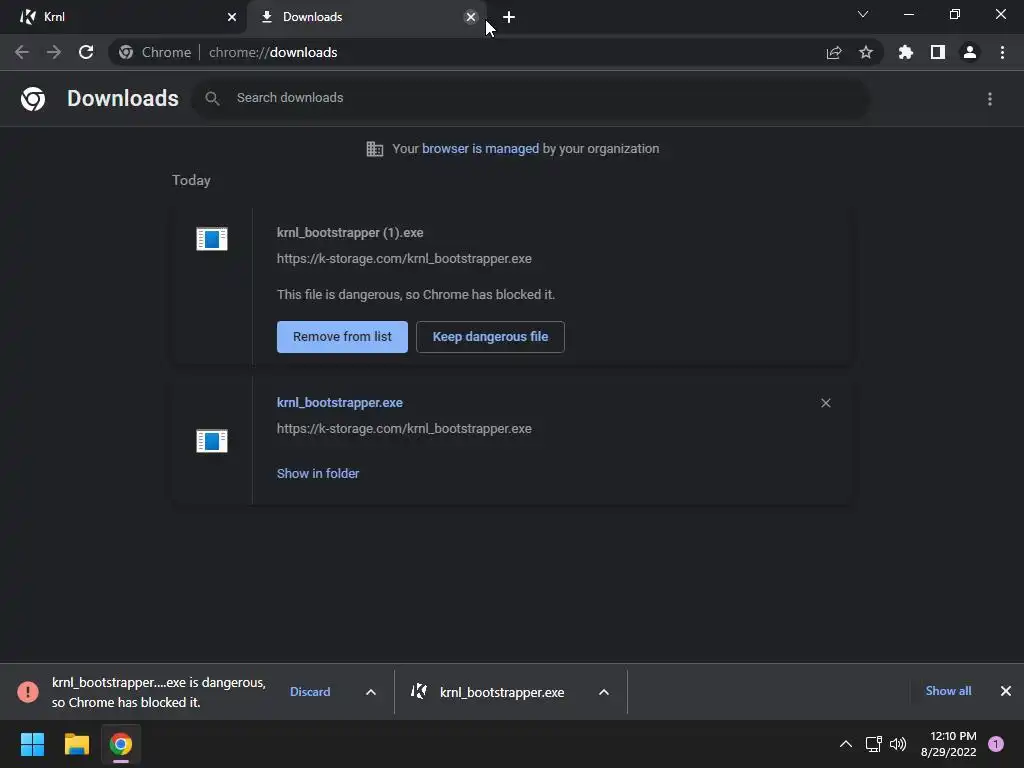1024x768 pixels.
Task: Open the profile avatar menu
Action: (970, 52)
